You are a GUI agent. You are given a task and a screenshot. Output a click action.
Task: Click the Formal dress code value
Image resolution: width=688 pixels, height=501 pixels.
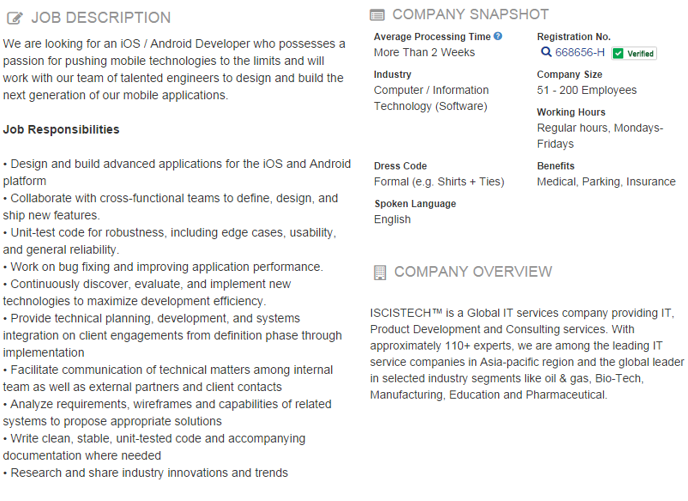pyautogui.click(x=439, y=182)
